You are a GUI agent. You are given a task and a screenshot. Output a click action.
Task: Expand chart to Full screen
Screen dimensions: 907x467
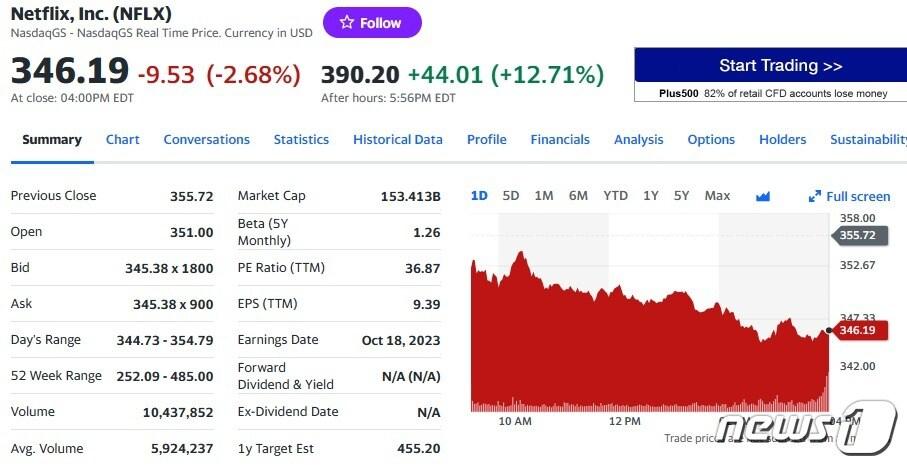click(849, 196)
